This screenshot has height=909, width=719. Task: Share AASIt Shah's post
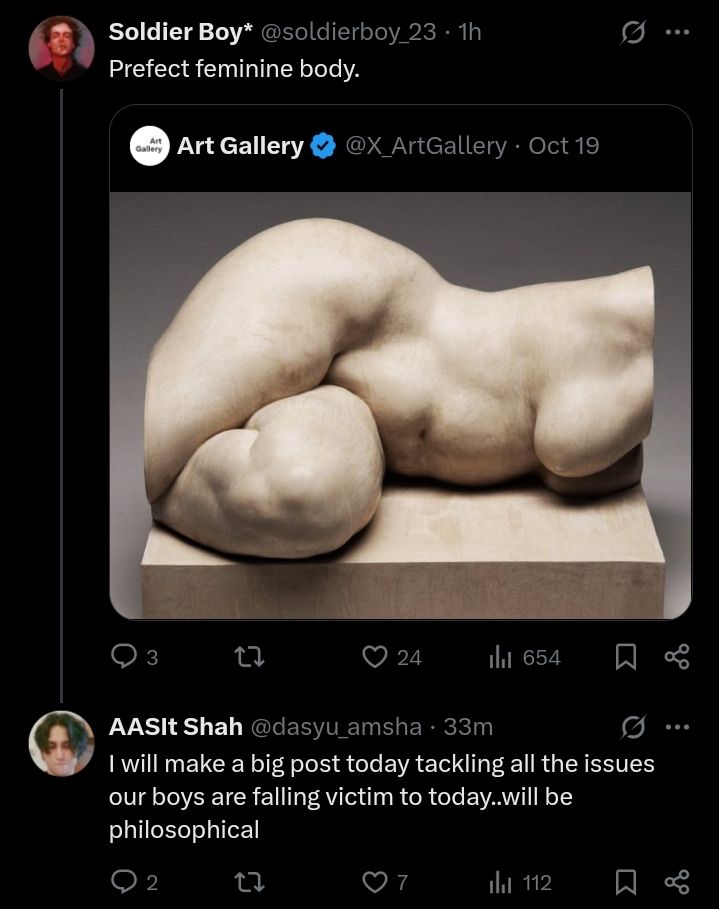(677, 882)
